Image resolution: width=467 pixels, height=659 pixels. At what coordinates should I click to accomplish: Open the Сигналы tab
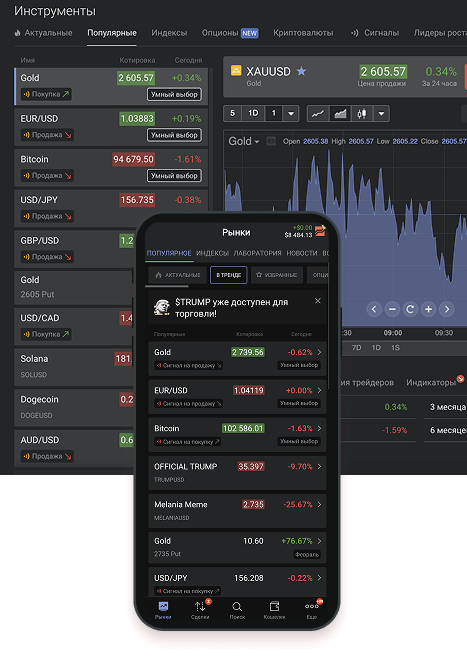pyautogui.click(x=375, y=33)
